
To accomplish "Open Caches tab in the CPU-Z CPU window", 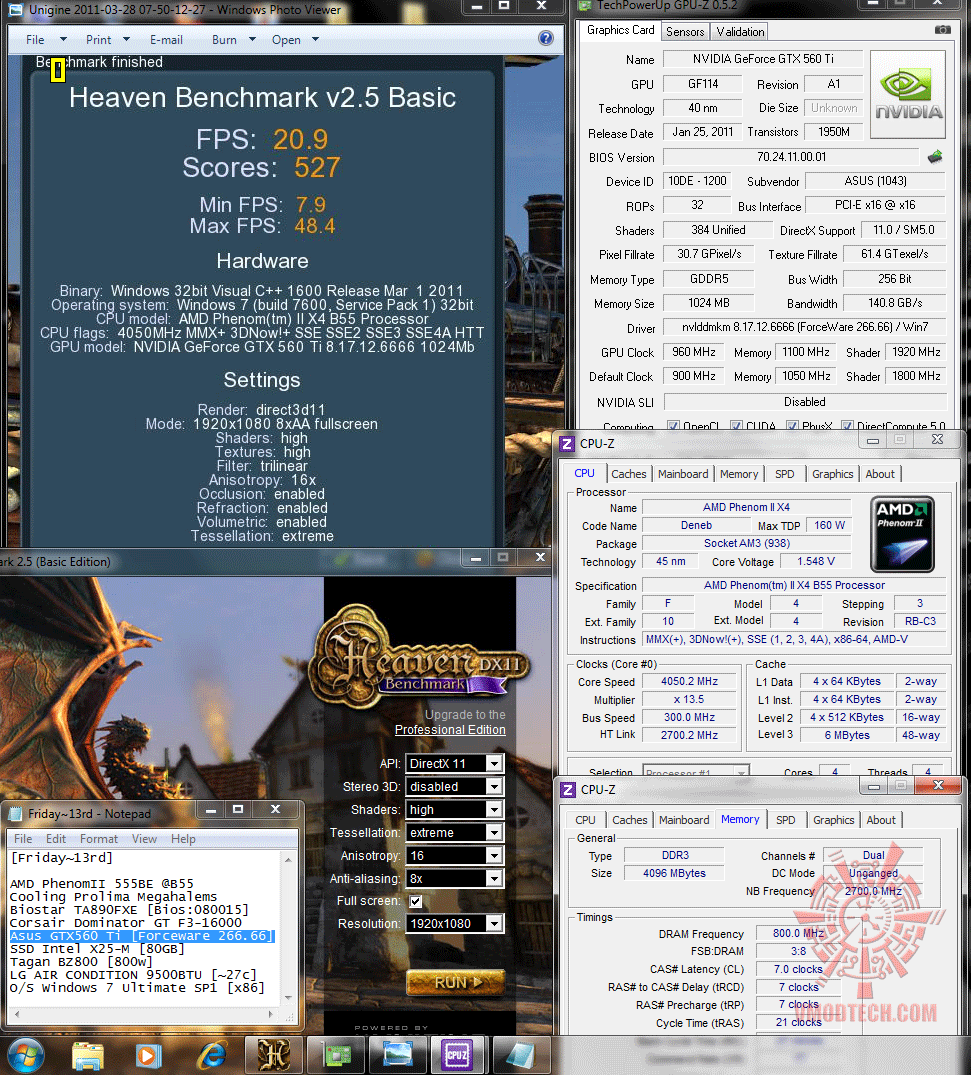I will coord(629,474).
